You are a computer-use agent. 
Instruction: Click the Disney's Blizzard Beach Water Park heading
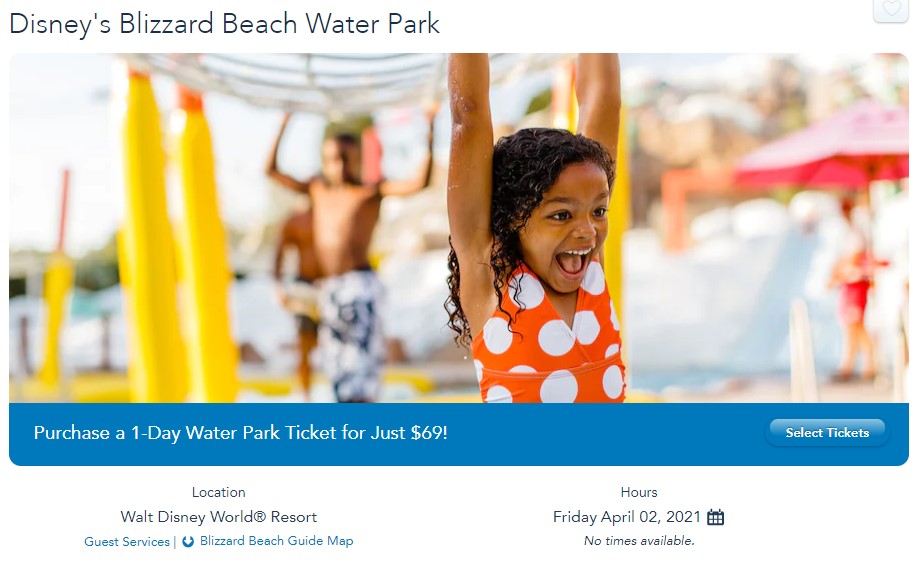(x=224, y=24)
